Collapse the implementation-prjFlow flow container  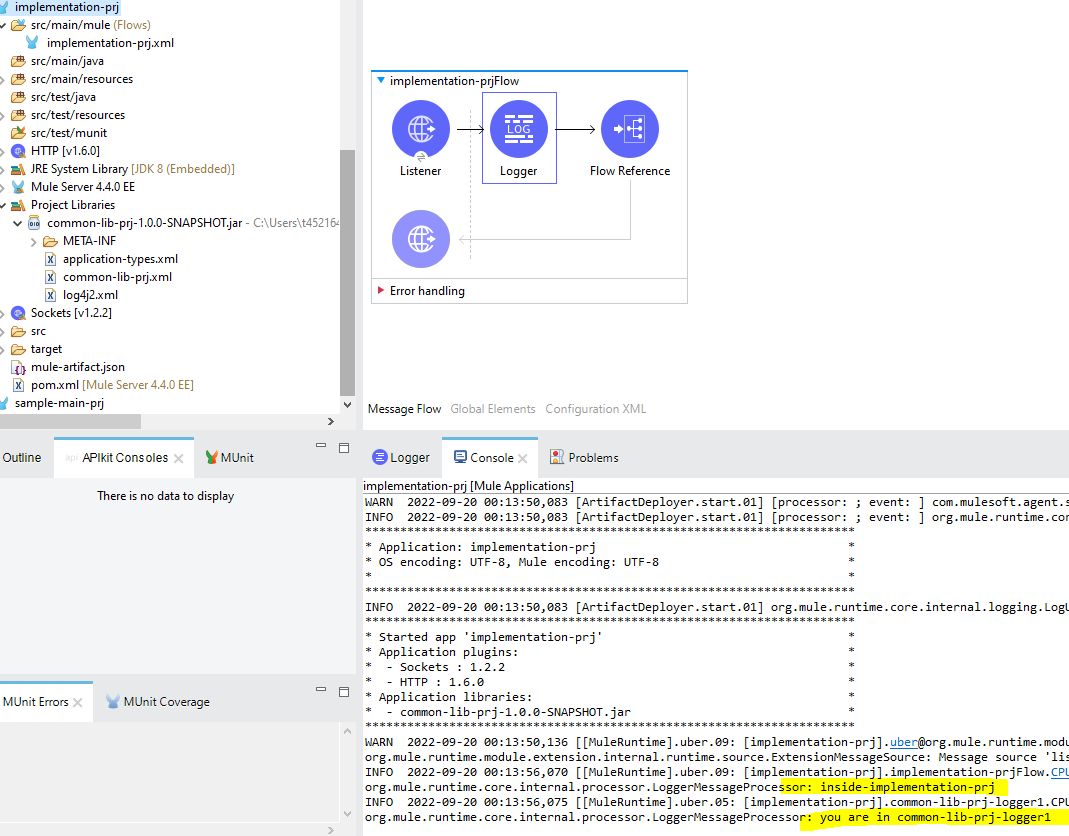380,81
